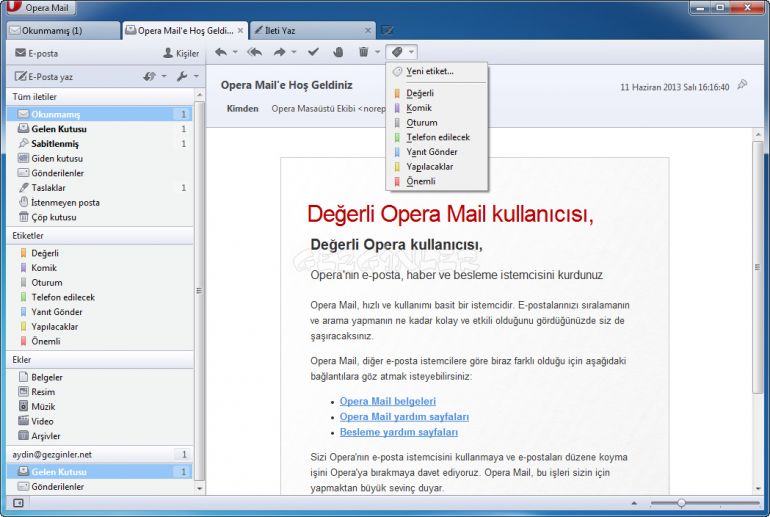Select Telefon edilecek label in sidebar

tap(100, 298)
